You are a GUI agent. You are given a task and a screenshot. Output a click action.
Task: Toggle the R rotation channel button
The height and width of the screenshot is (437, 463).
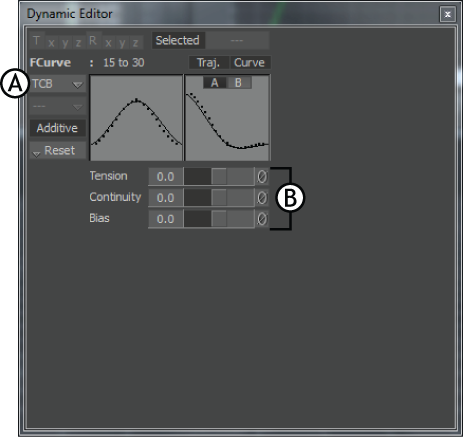point(93,41)
